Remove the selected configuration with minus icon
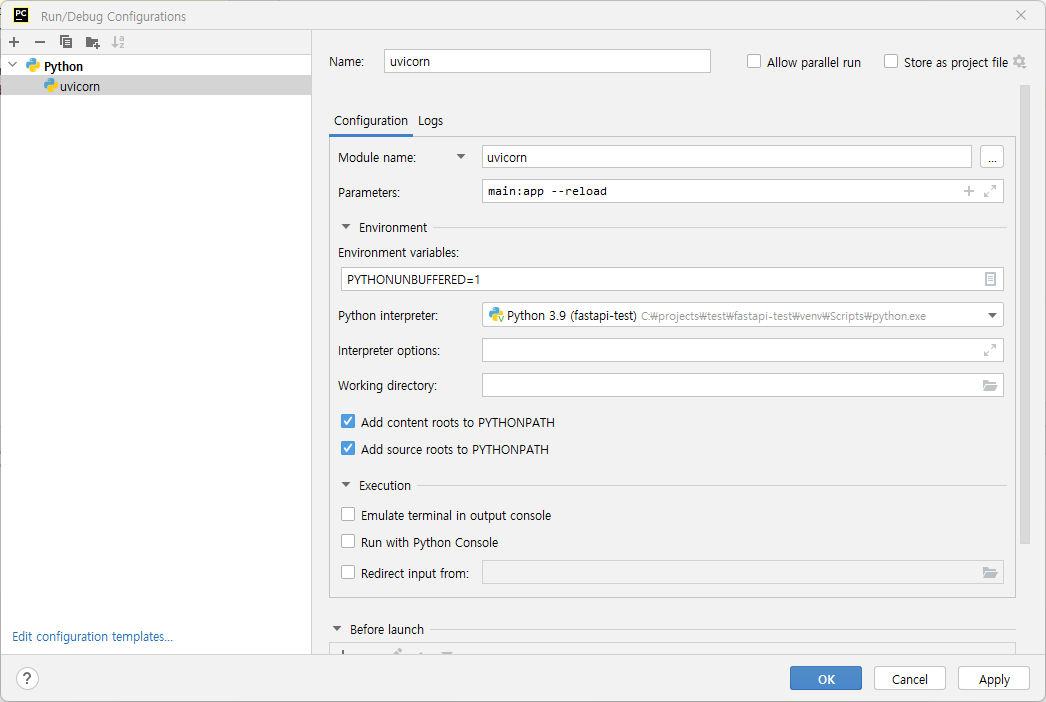 (40, 42)
